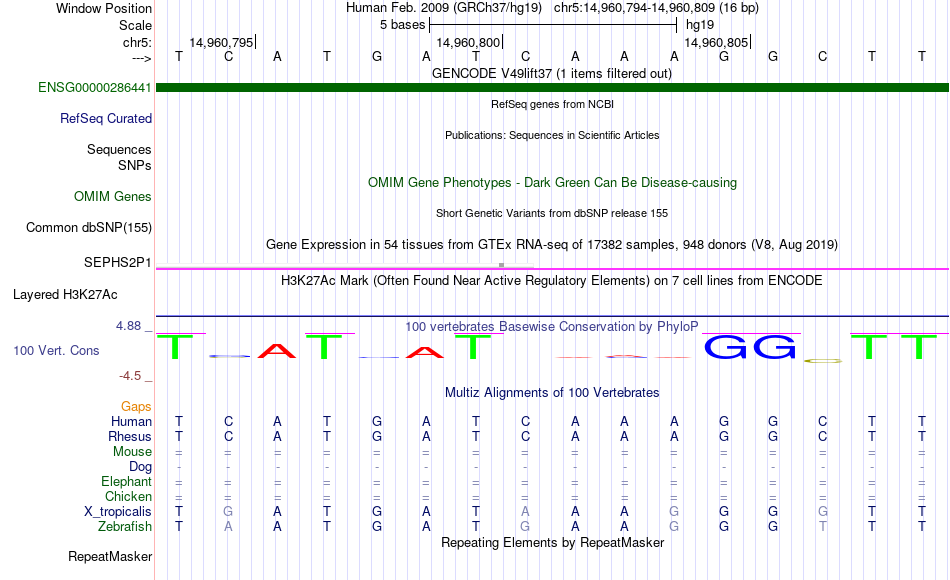Select the Zebrafish alignment row label
Screen dimensions: 950x580
point(125,526)
